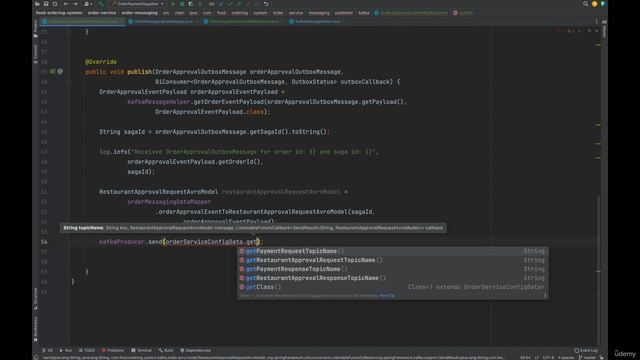Open the Event Log
The image size is (640, 360).
[x=586, y=350]
